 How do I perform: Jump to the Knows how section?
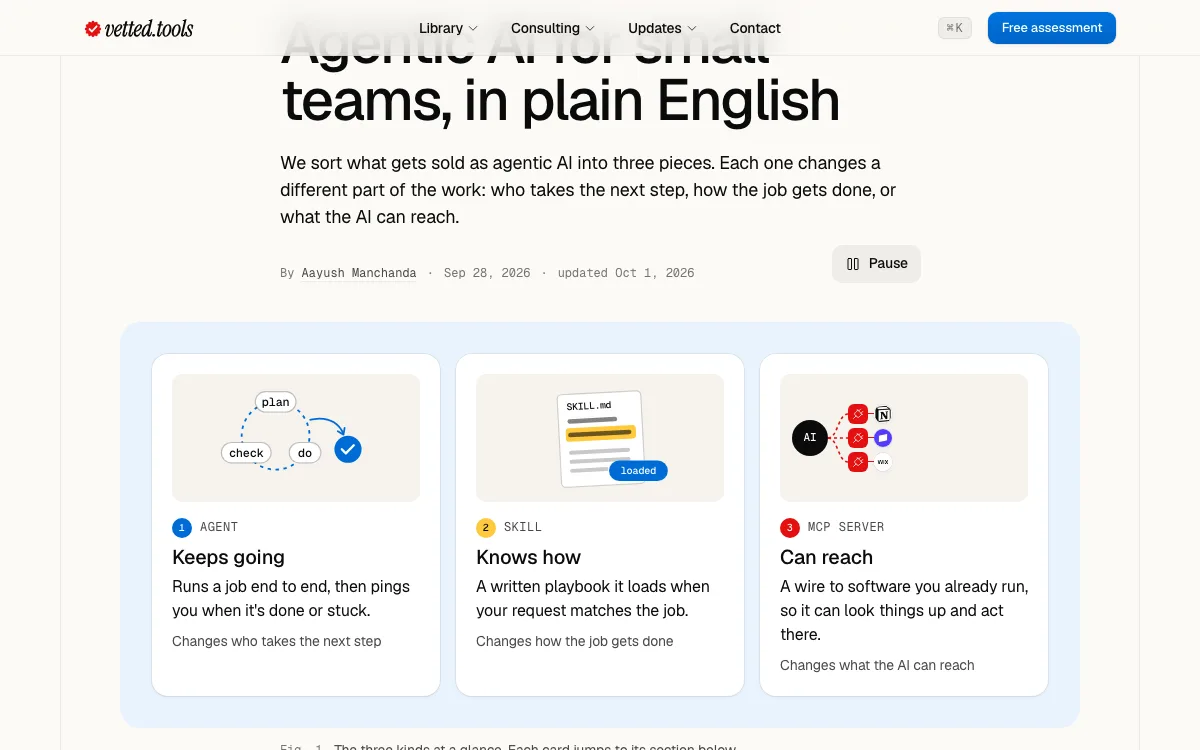[x=600, y=525]
